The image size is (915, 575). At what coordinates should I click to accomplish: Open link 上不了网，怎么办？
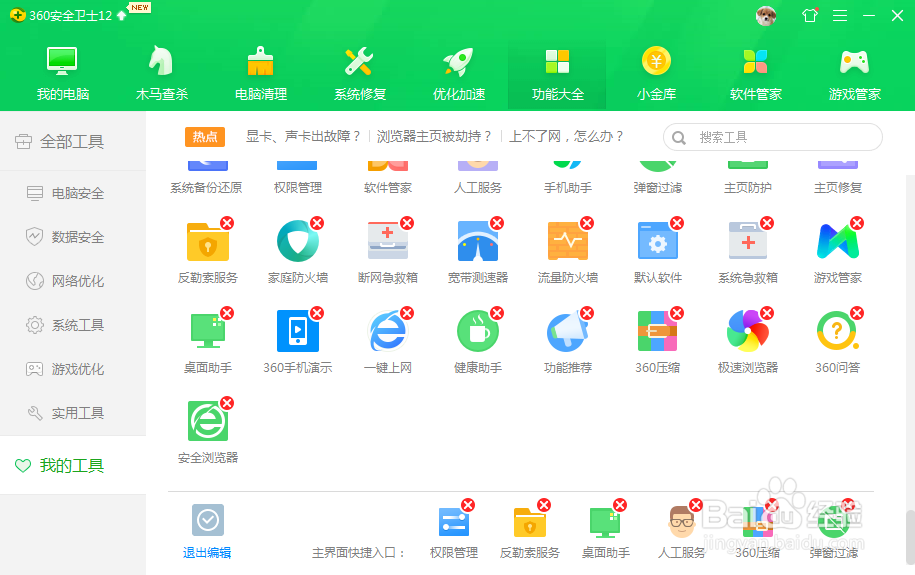coord(567,137)
